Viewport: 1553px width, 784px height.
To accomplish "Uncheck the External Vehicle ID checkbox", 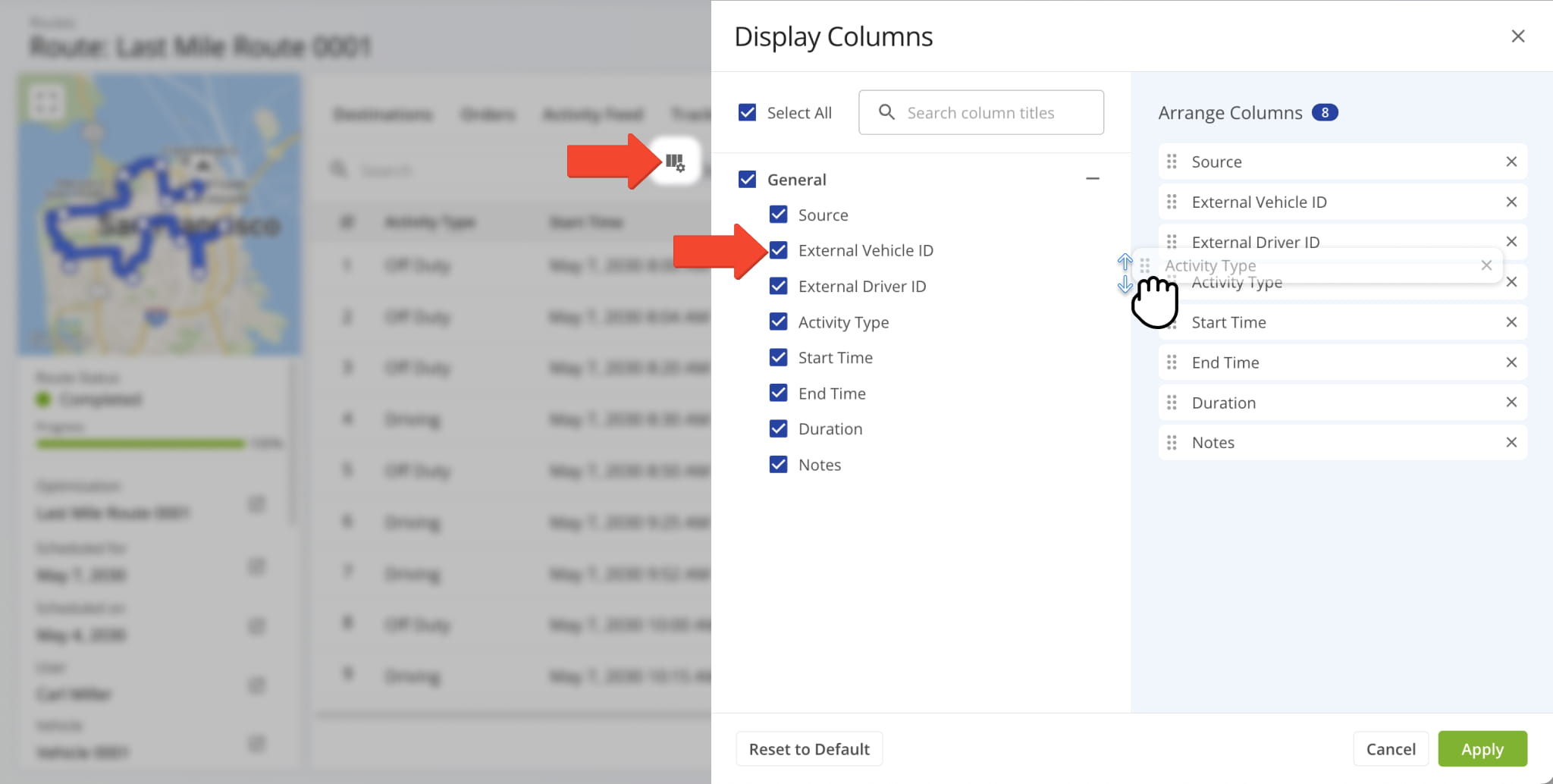I will (778, 250).
